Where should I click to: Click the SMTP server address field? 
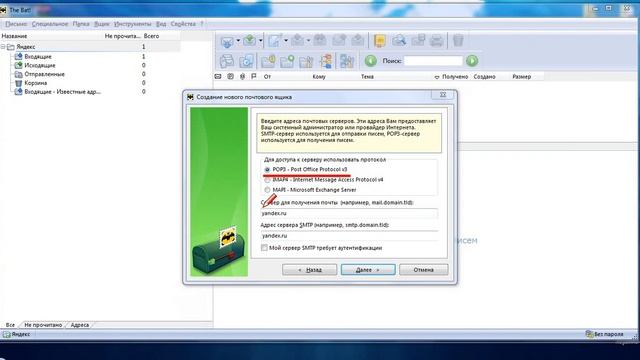click(349, 236)
